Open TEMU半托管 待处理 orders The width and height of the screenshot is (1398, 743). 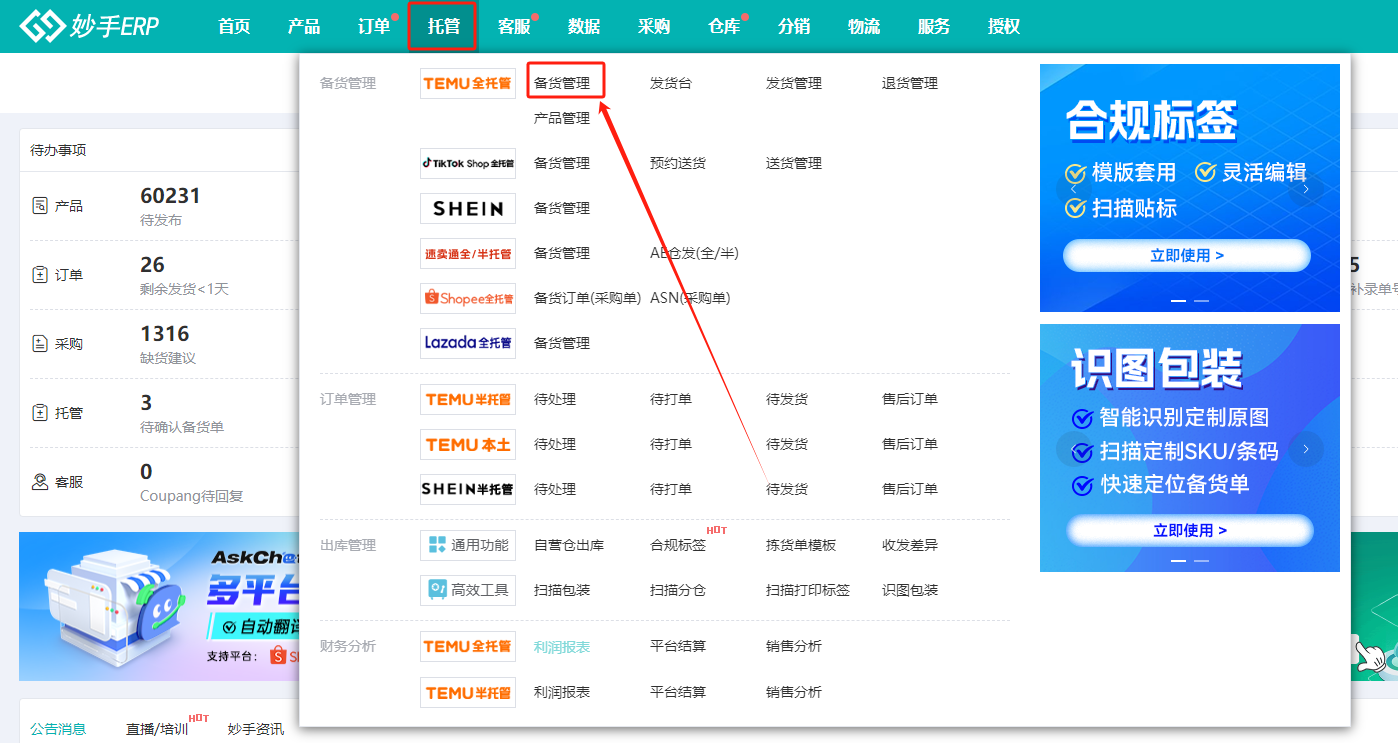[x=555, y=399]
